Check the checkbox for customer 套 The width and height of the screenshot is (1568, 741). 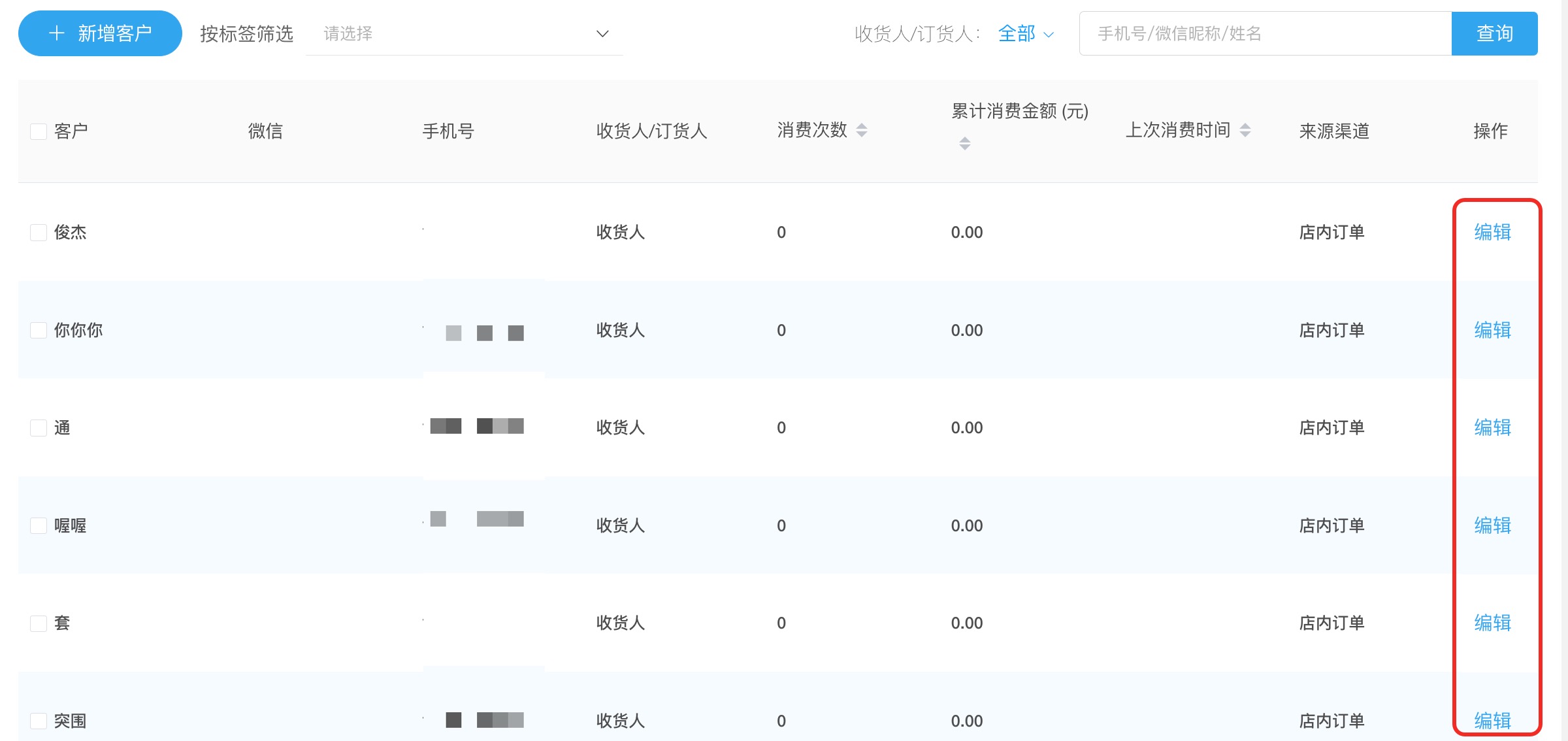tap(39, 623)
